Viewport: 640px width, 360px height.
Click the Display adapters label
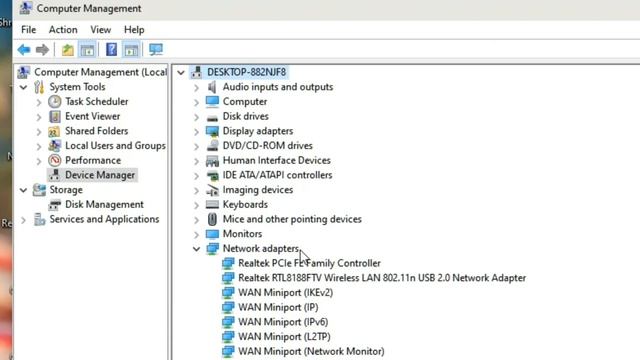[258, 131]
